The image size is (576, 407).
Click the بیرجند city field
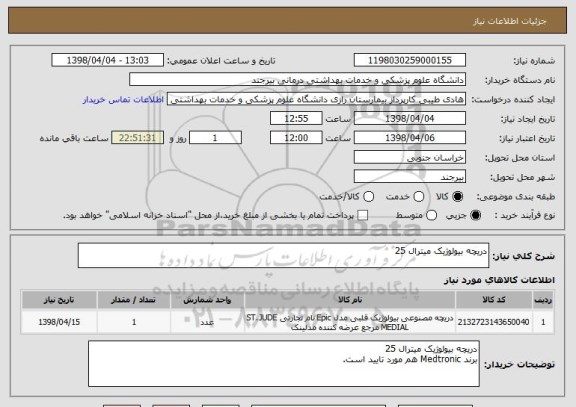pos(410,177)
